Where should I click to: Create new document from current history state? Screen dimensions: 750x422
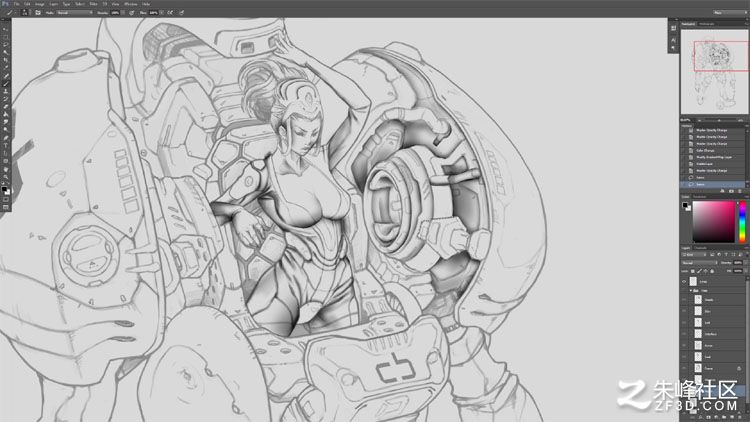click(722, 191)
